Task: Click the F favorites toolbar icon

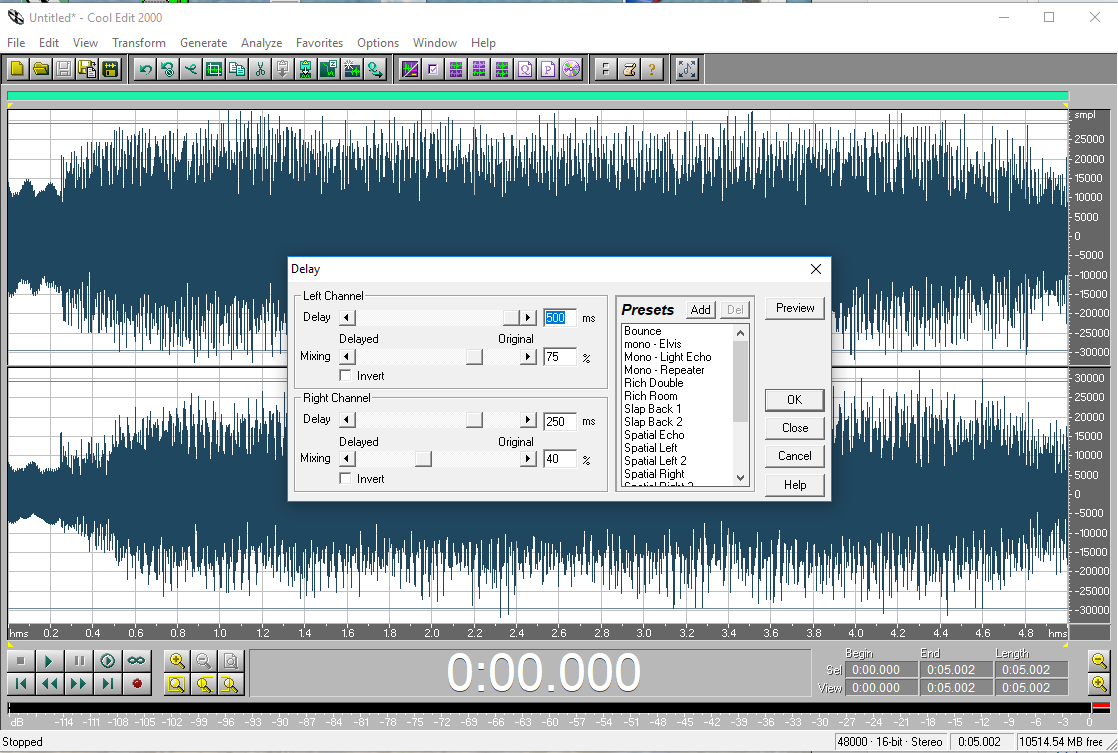Action: pyautogui.click(x=605, y=69)
